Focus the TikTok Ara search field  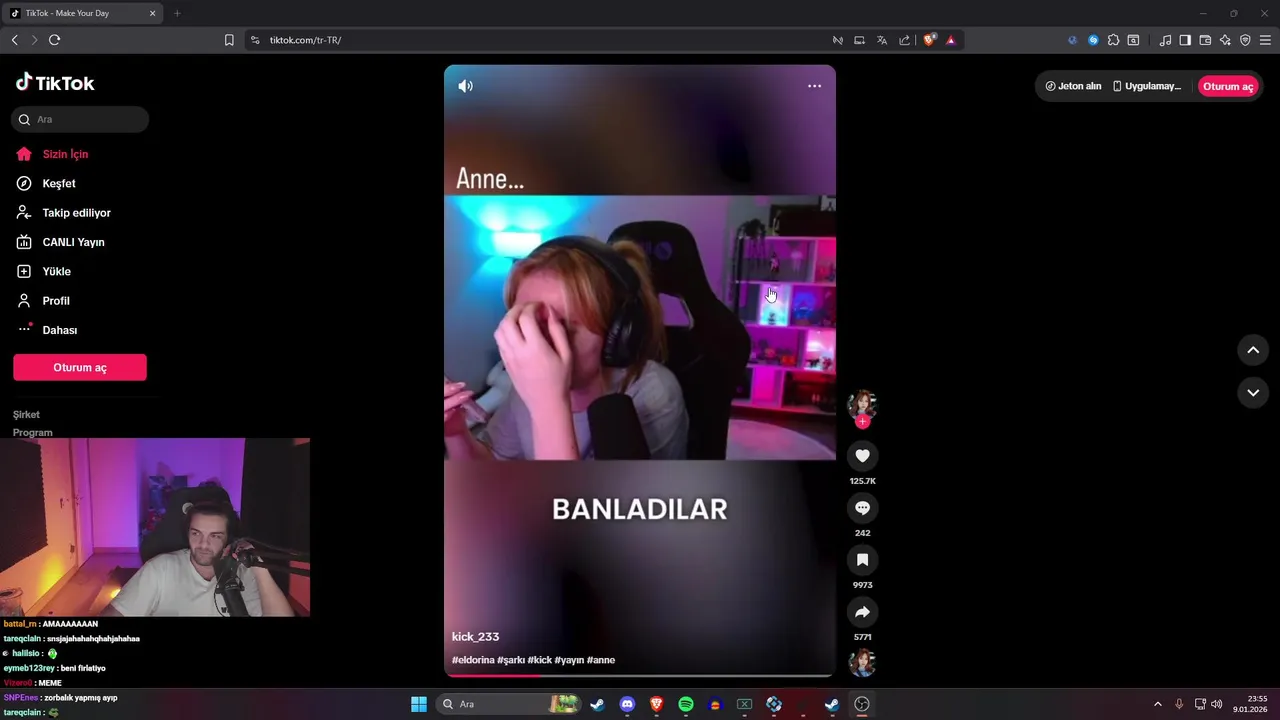tap(80, 119)
